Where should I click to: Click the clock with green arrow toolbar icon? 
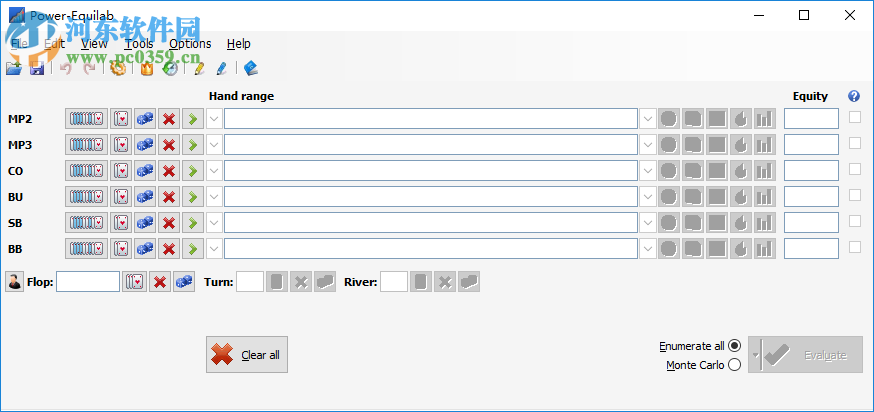pyautogui.click(x=170, y=69)
